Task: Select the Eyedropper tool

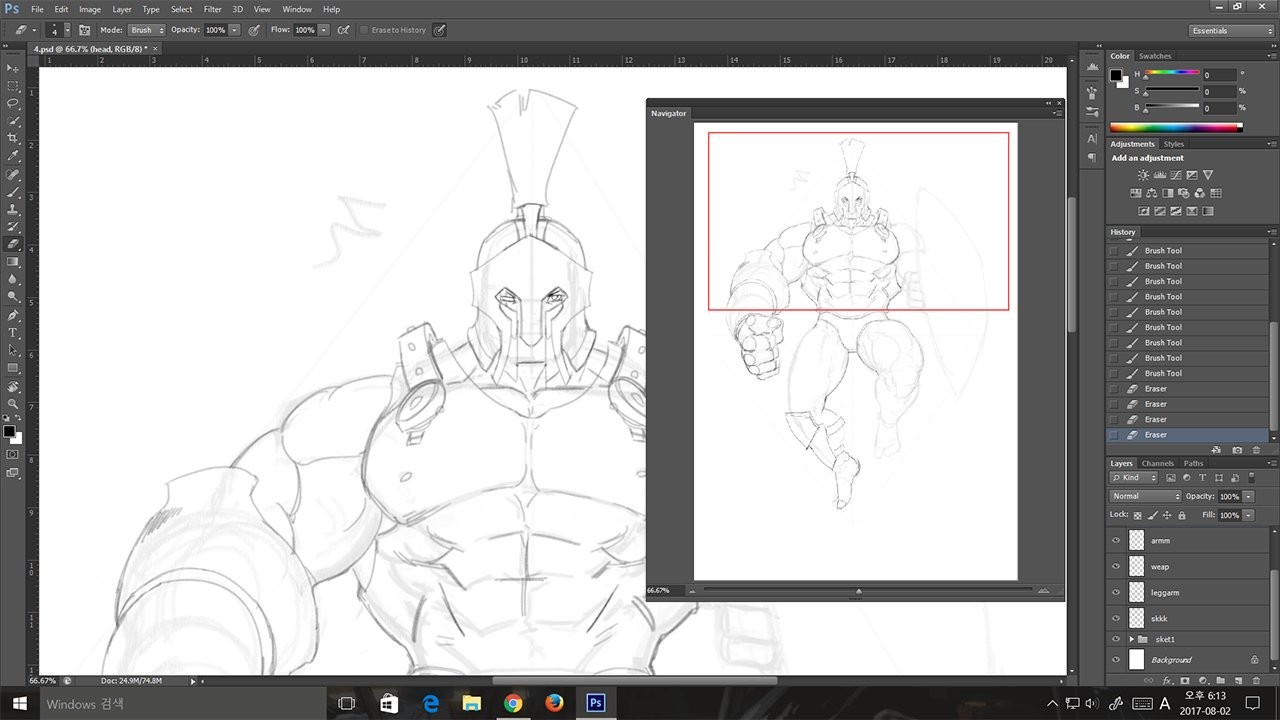Action: click(x=14, y=156)
